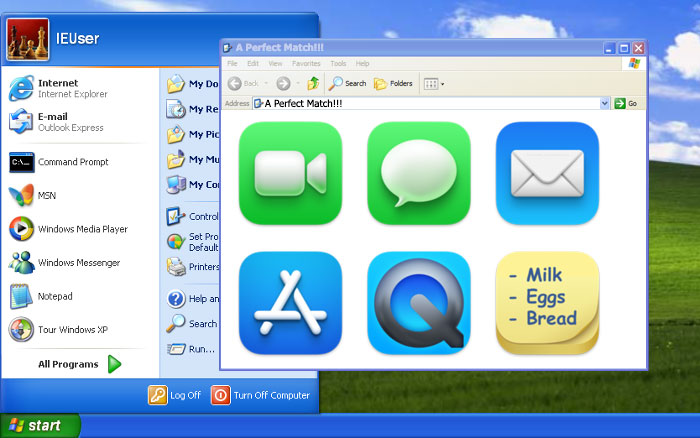This screenshot has width=700, height=438.
Task: Click the IEUser chess account picture
Action: [28, 39]
